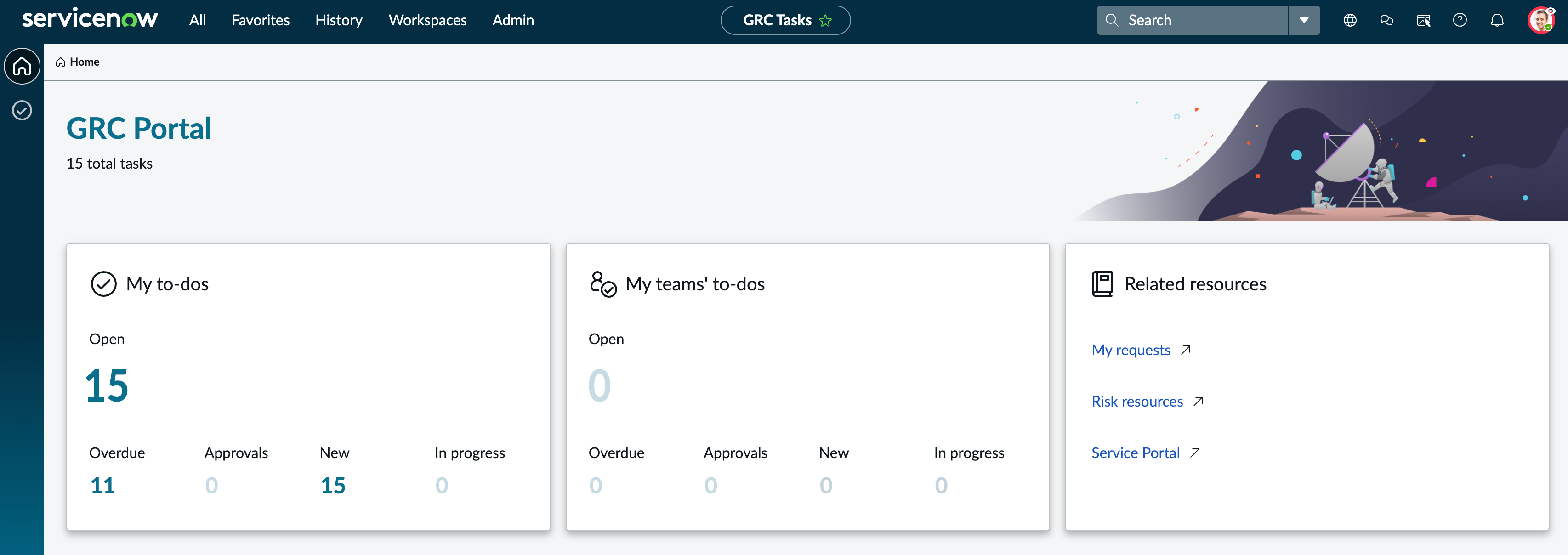Click the arrow icon next to Risk resources
Viewport: 1568px width, 555px height.
1198,401
